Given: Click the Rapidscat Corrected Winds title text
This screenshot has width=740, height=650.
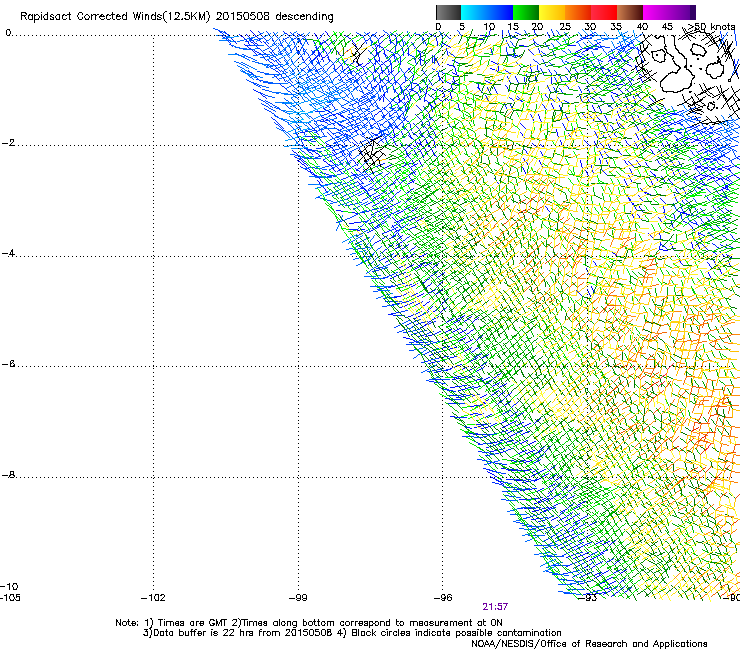Looking at the screenshot, I should coord(177,17).
